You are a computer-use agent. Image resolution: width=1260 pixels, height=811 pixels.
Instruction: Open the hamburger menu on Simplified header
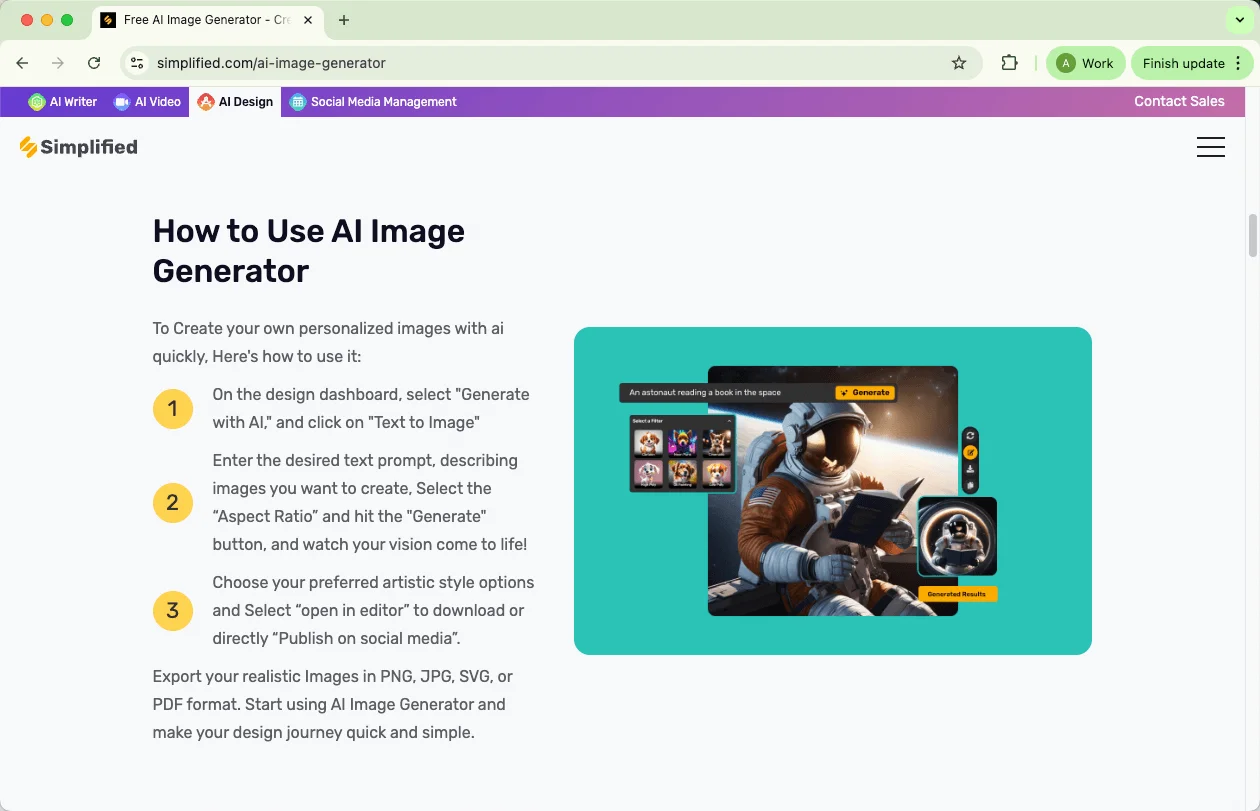tap(1210, 147)
